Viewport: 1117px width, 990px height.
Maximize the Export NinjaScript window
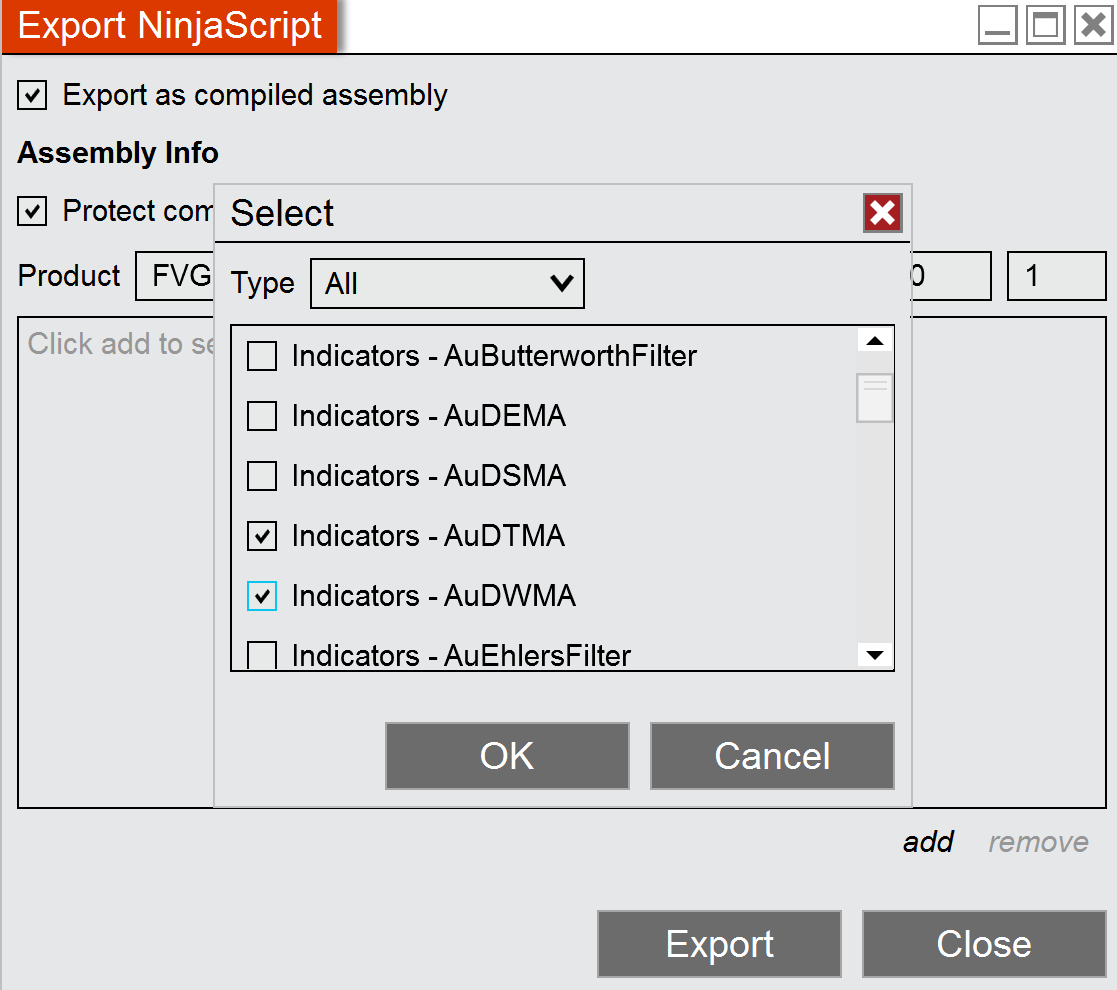click(1045, 25)
